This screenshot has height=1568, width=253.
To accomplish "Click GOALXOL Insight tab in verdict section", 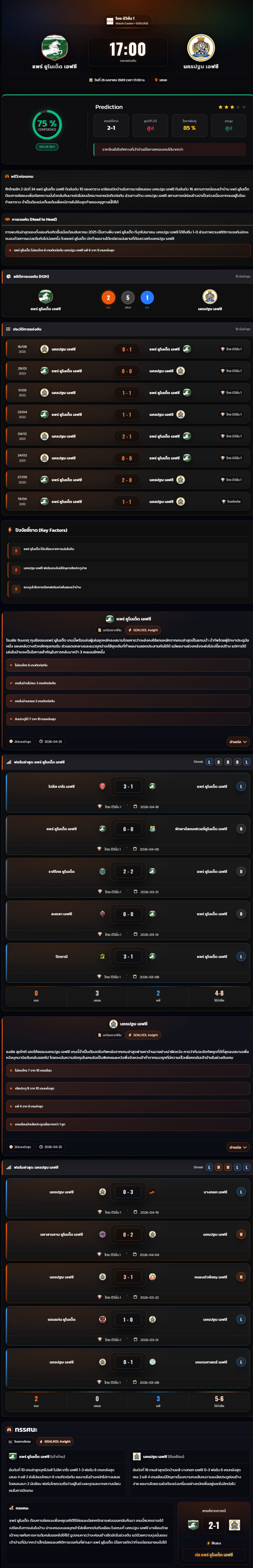I will tap(55, 1441).
